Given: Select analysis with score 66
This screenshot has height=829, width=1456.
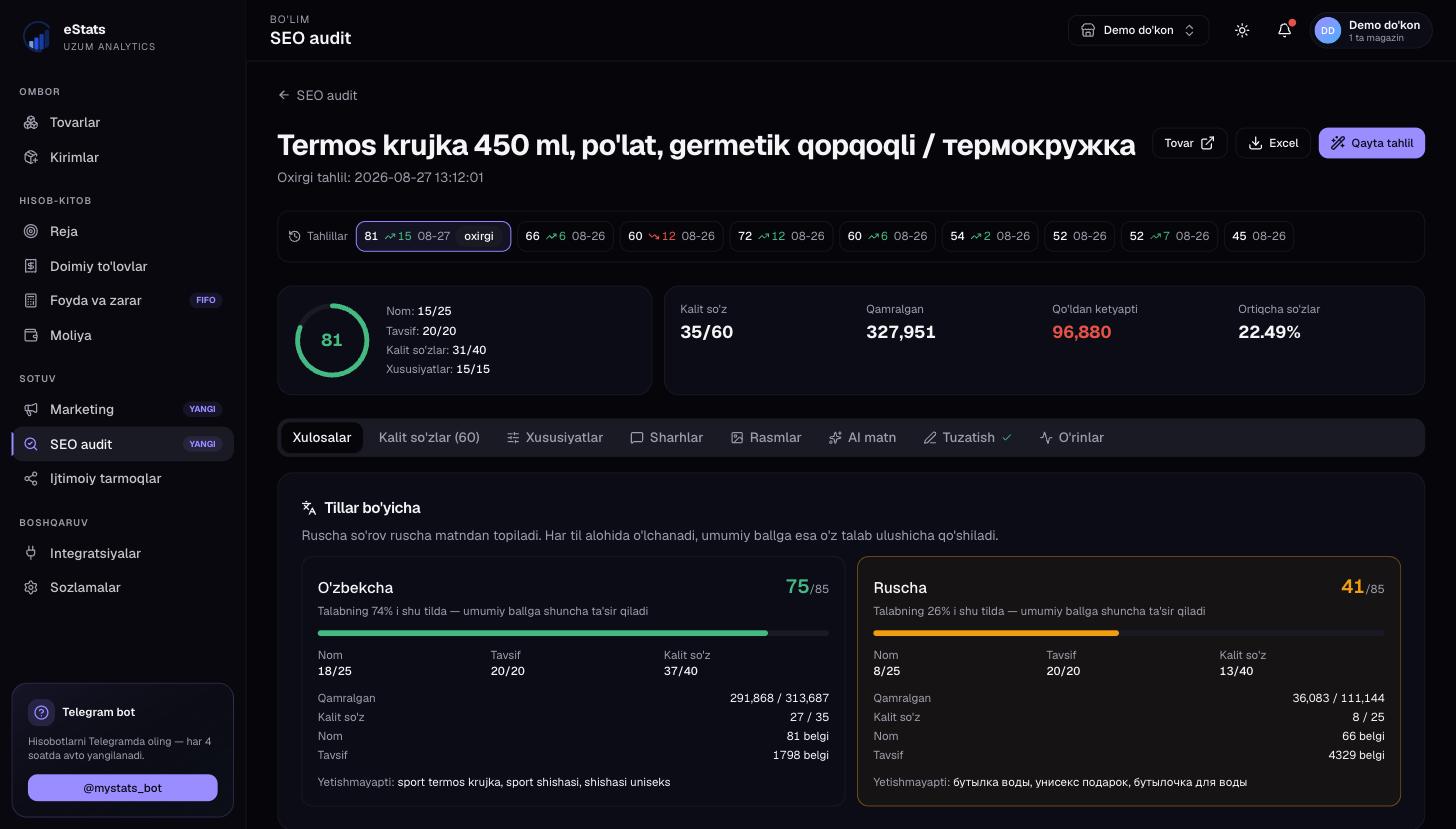Looking at the screenshot, I should coord(565,236).
